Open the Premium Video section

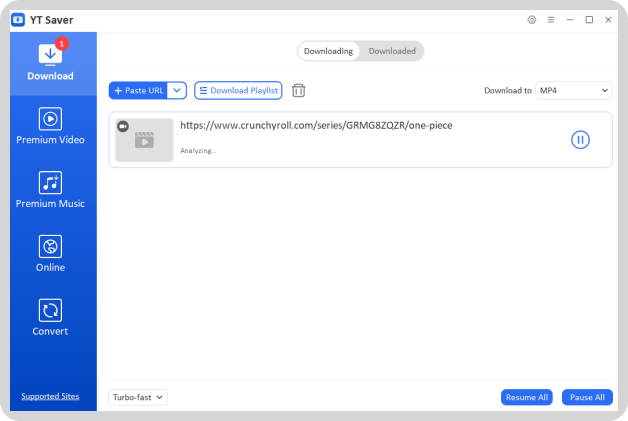click(x=50, y=126)
